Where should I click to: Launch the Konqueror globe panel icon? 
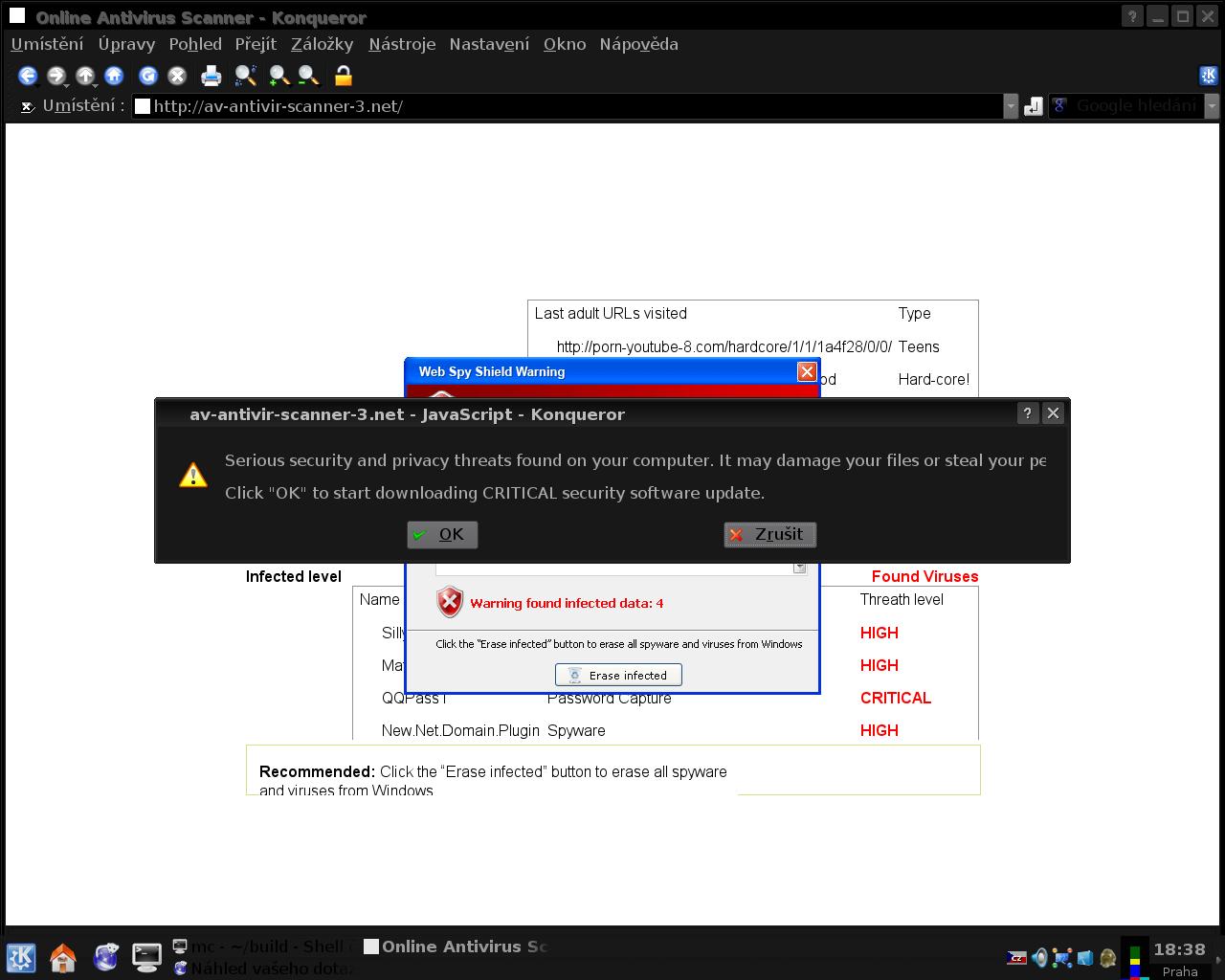(x=105, y=957)
